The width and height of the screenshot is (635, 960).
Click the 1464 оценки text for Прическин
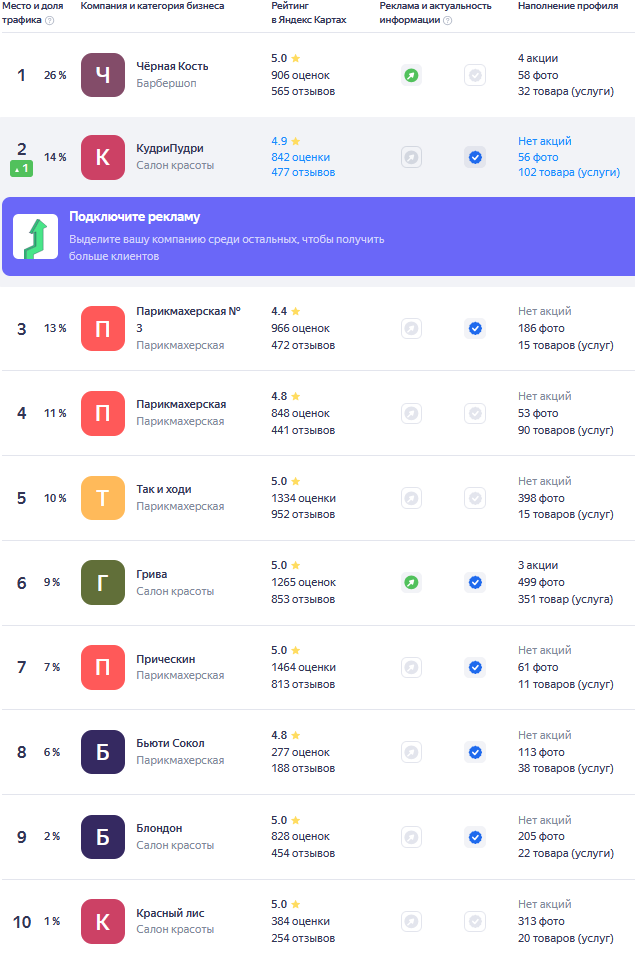303,667
